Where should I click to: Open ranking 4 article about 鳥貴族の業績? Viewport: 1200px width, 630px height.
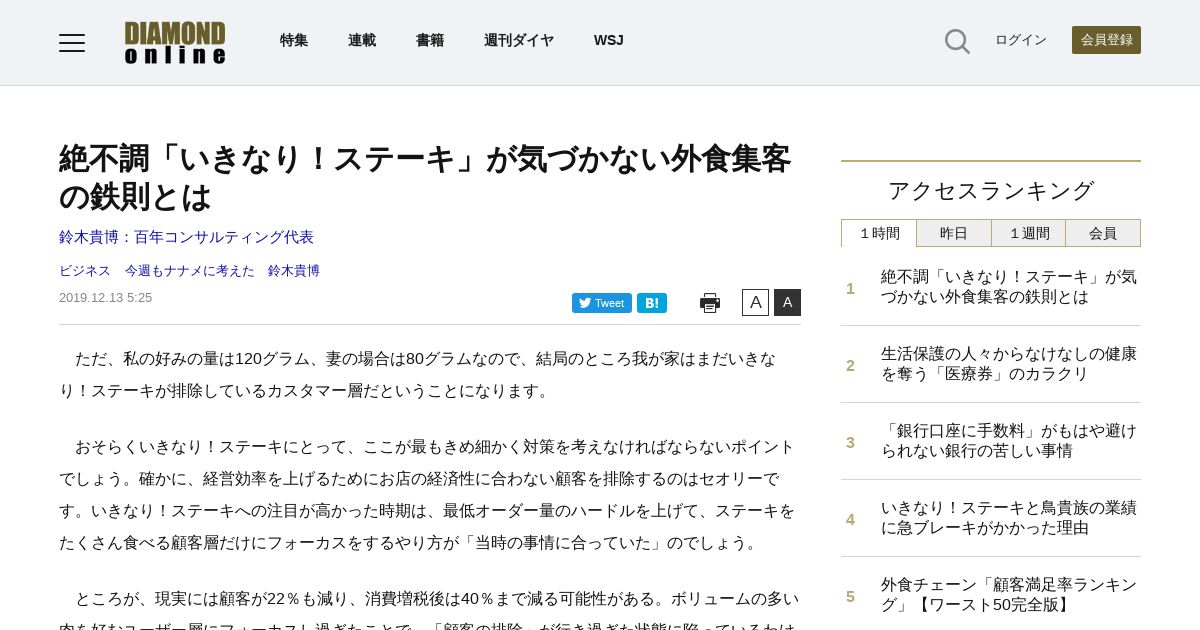[1009, 518]
